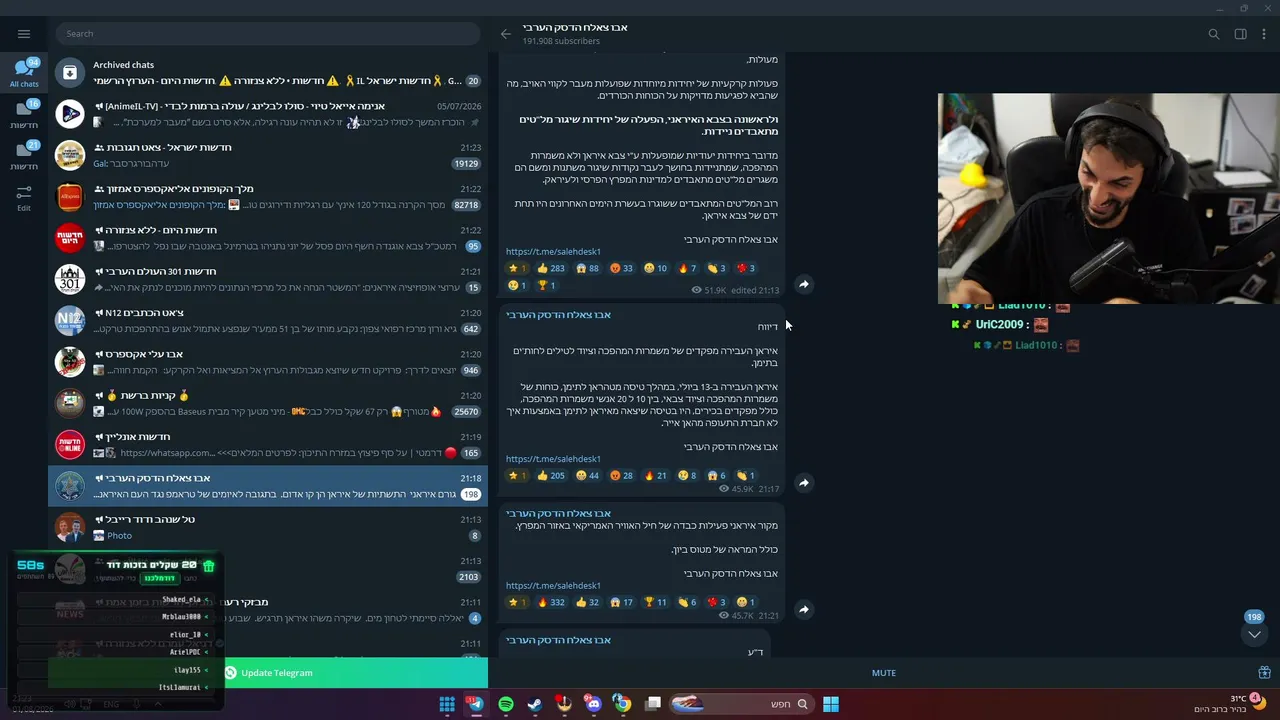Open the חדשות folder with badge 21
Viewport: 1280px width, 720px height.
(24, 155)
